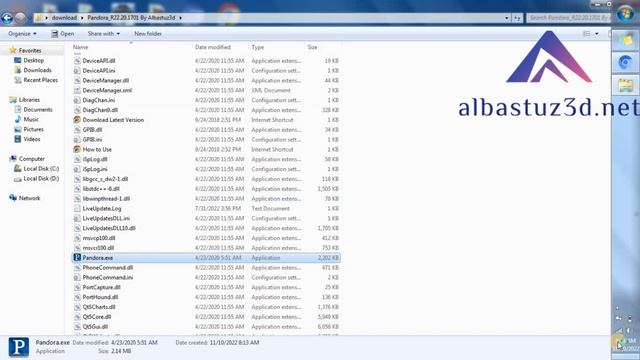Sort by Date modified column
The height and width of the screenshot is (360, 640).
tap(213, 47)
